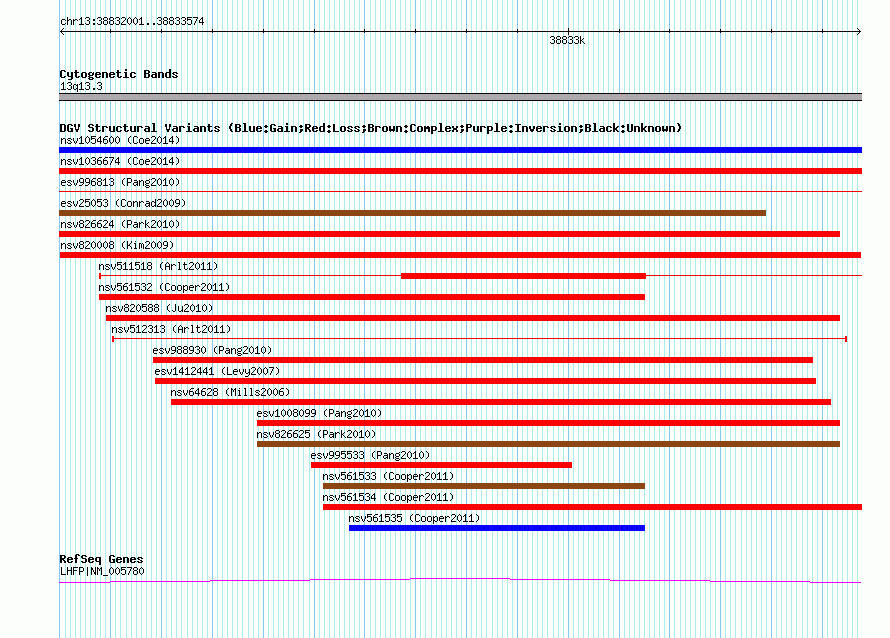890x638 pixels.
Task: Click the thin nsv512313 variant line
Action: point(480,339)
